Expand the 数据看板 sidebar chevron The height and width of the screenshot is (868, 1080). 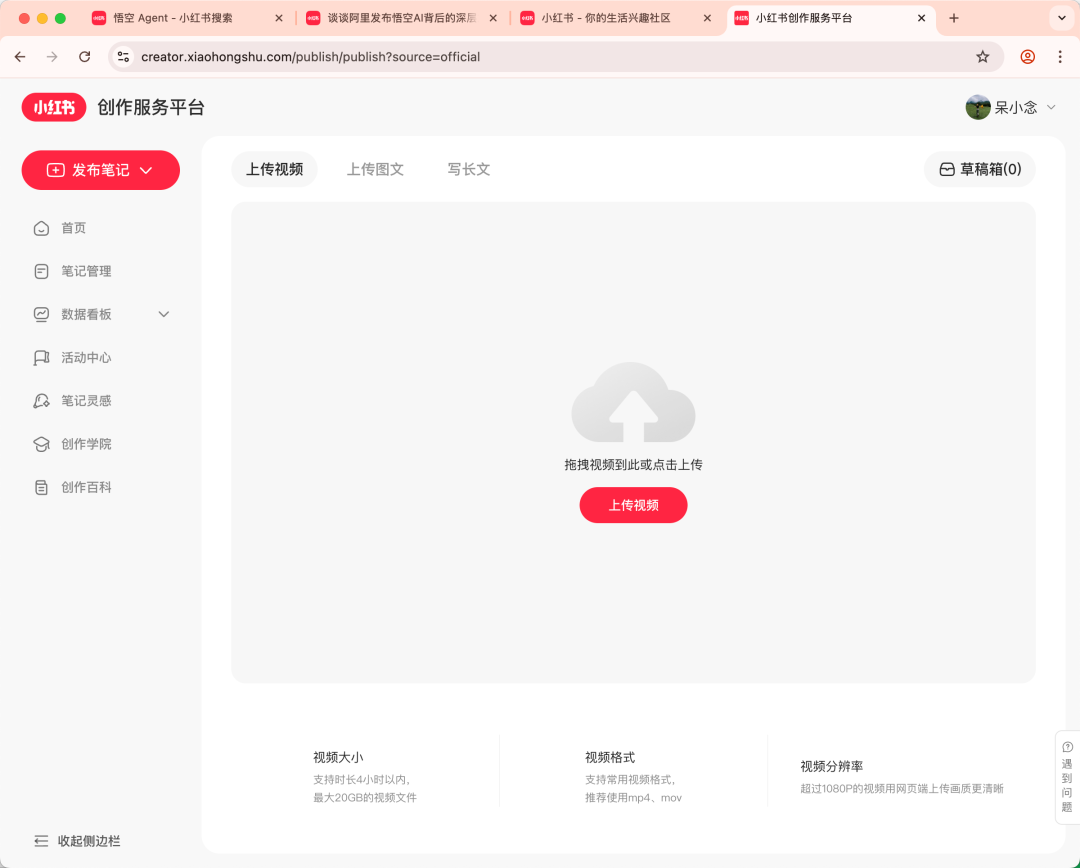click(x=163, y=313)
